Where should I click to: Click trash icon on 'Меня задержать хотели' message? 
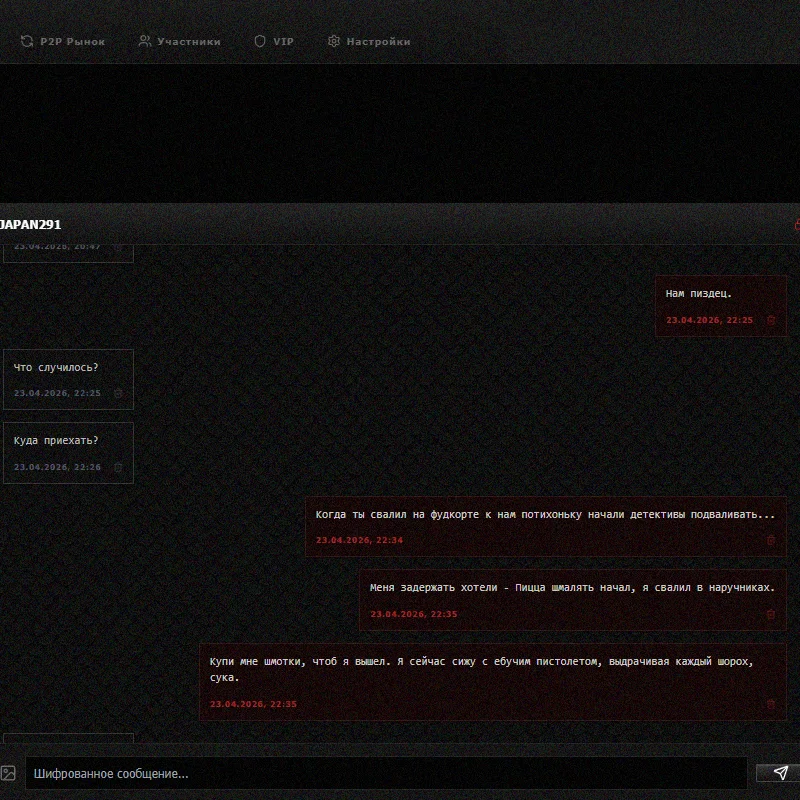click(770, 614)
